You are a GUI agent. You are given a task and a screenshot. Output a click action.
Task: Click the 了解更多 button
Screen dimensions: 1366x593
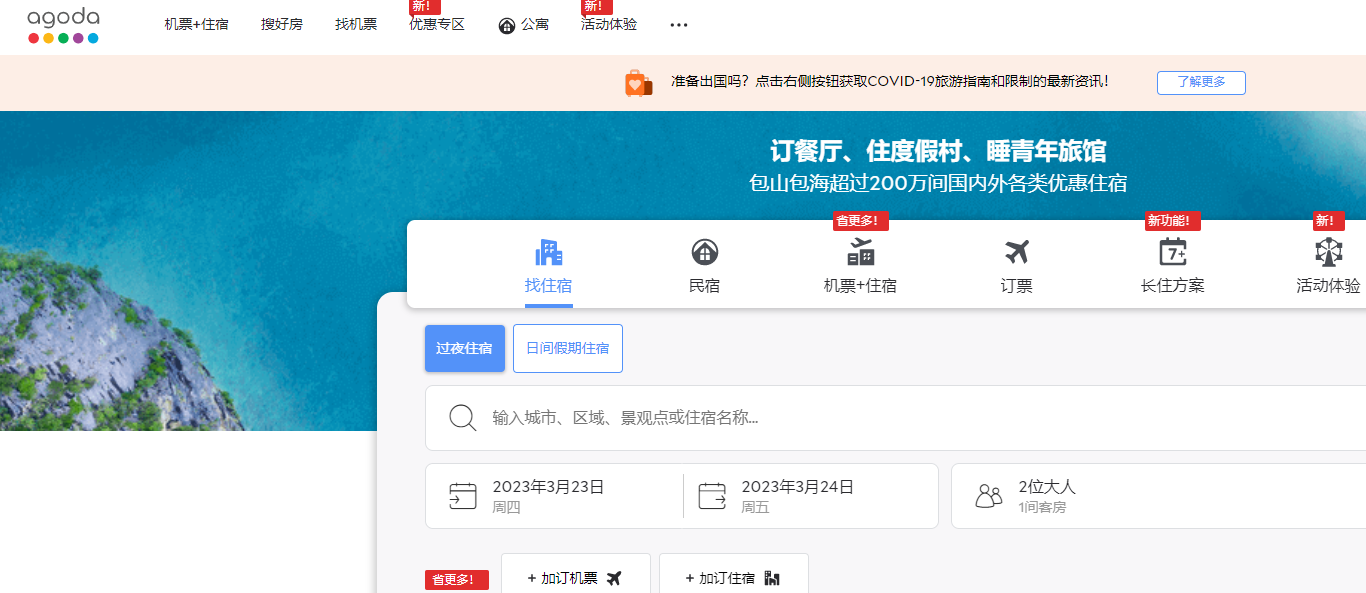1201,82
